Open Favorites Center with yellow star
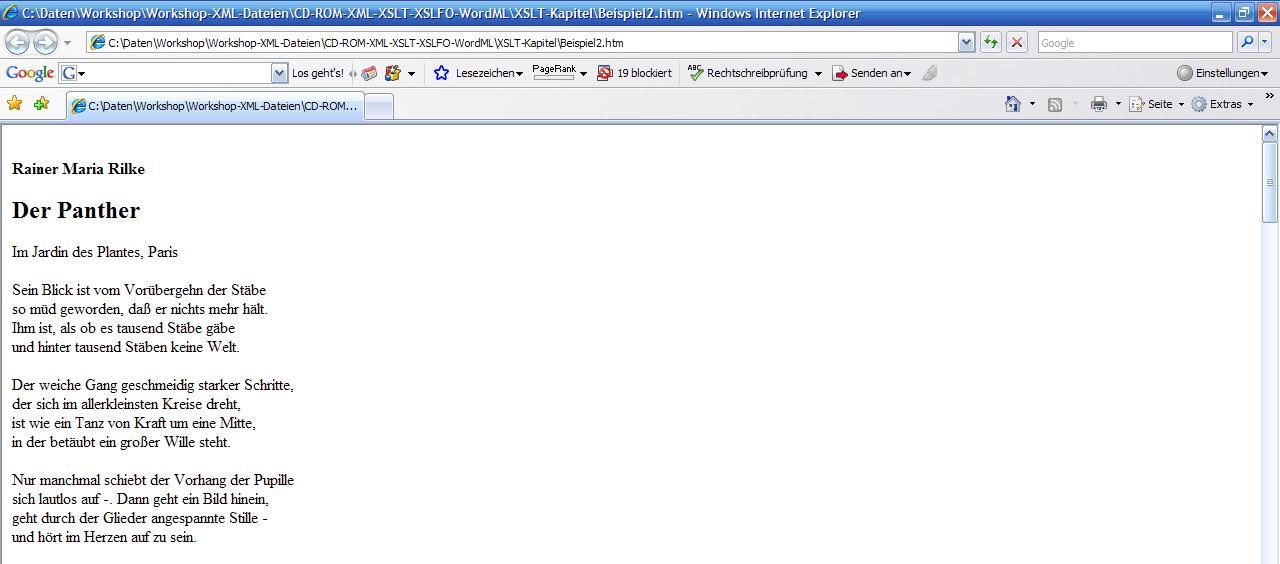This screenshot has height=564, width=1280. (x=15, y=104)
